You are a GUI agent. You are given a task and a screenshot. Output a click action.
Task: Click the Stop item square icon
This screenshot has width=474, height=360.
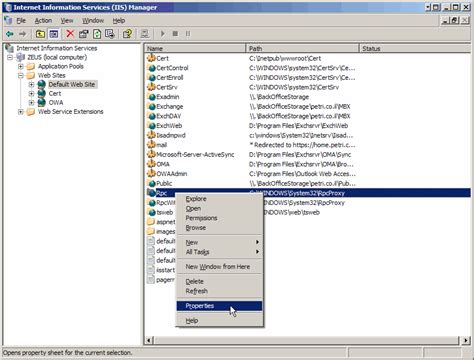click(x=175, y=34)
